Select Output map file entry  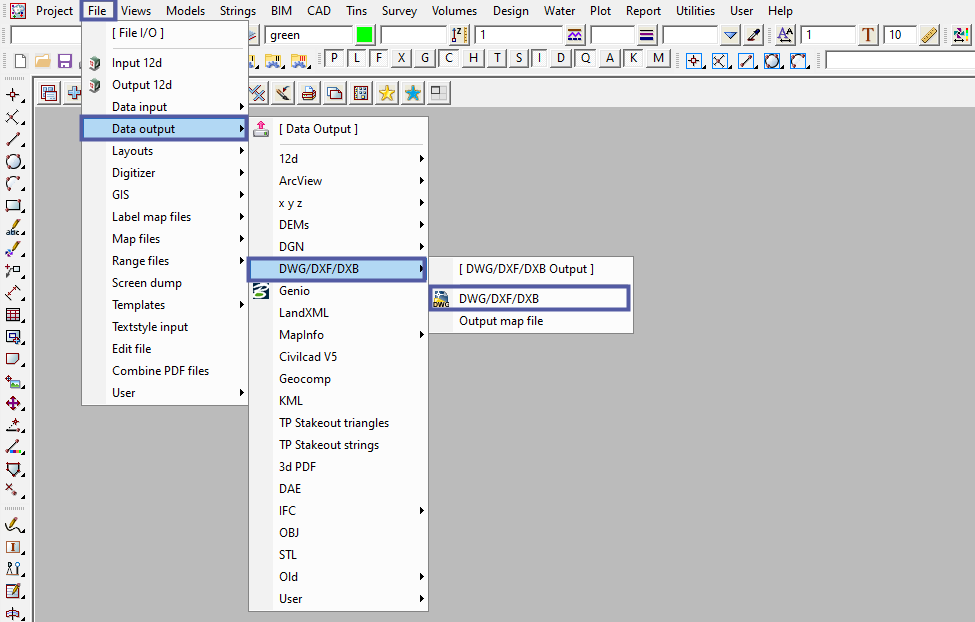click(x=501, y=321)
